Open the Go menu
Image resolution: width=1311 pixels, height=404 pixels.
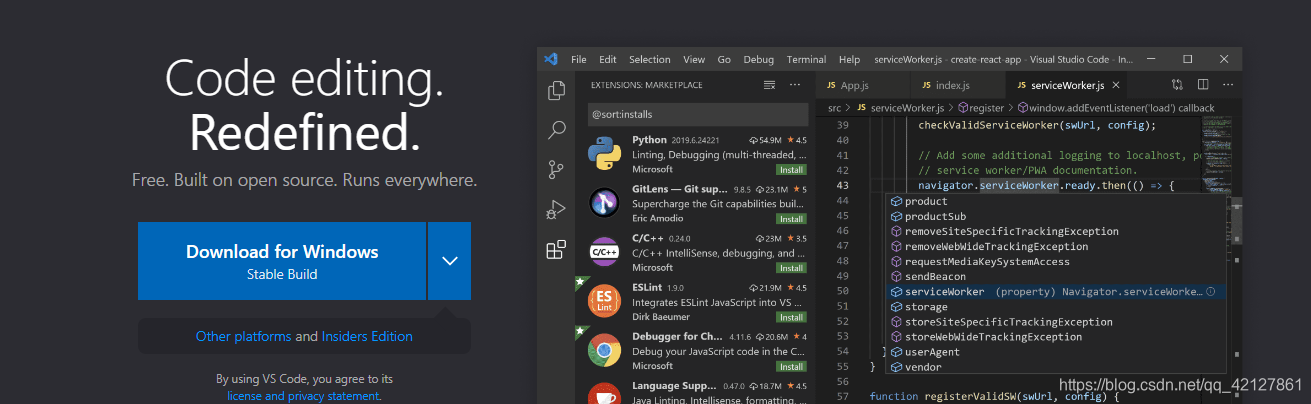click(x=724, y=59)
